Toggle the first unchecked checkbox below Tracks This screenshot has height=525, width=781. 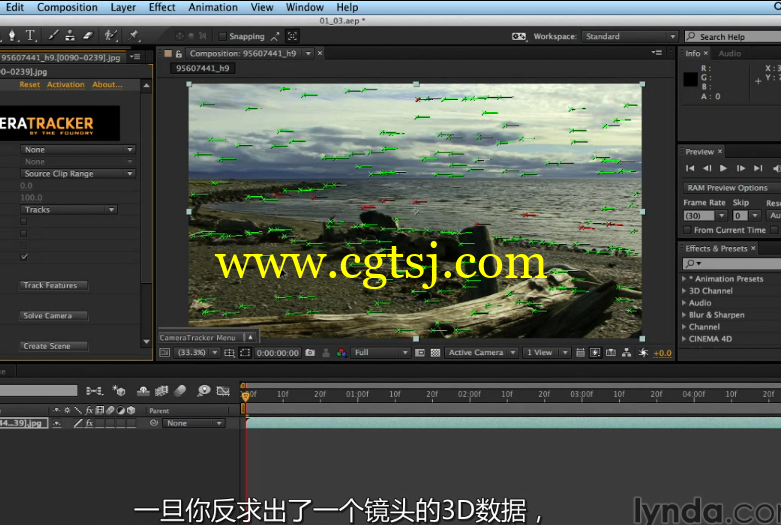click(23, 221)
